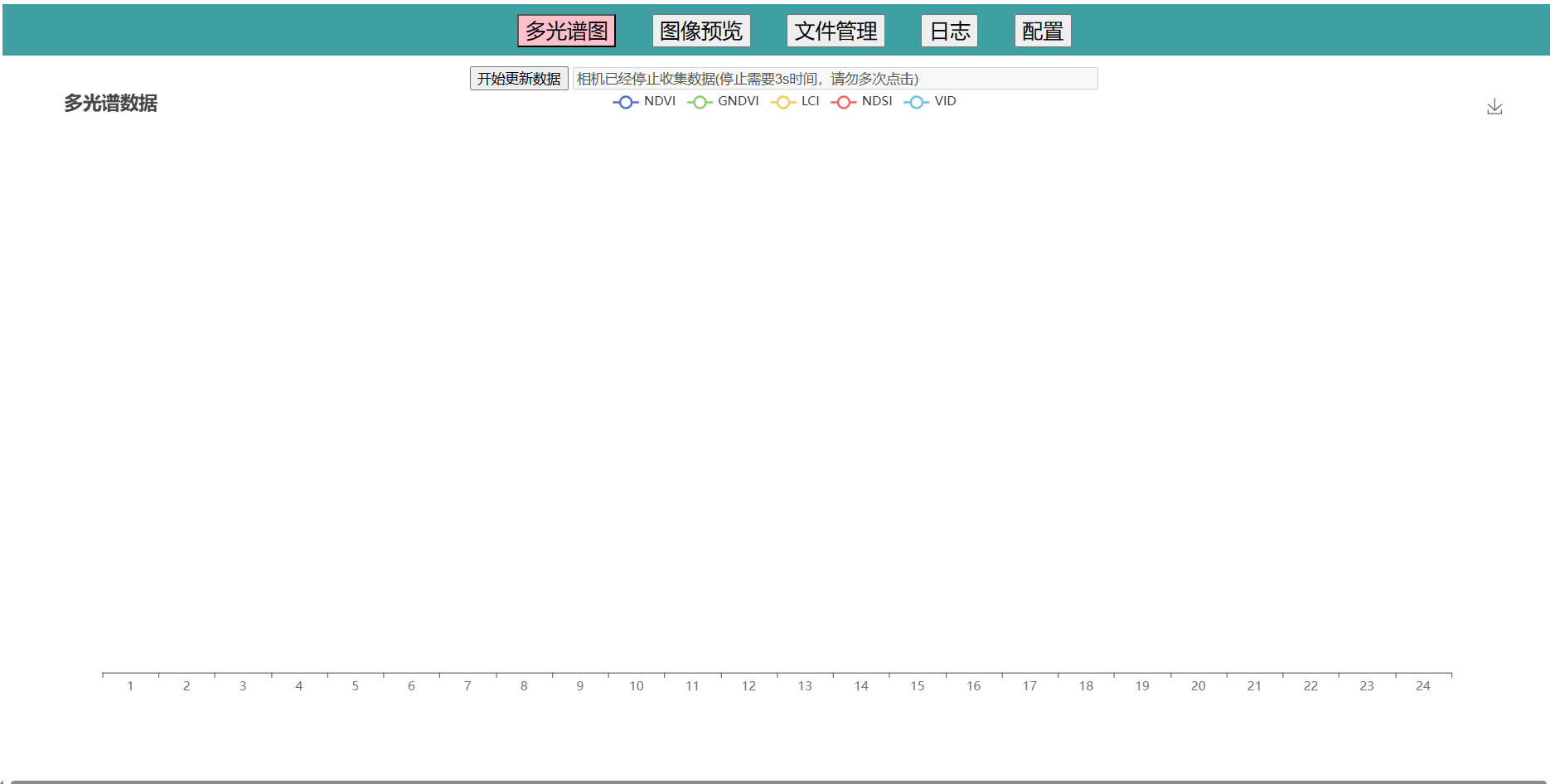Switch to the 图像预览 tab
This screenshot has width=1550, height=784.
point(700,30)
